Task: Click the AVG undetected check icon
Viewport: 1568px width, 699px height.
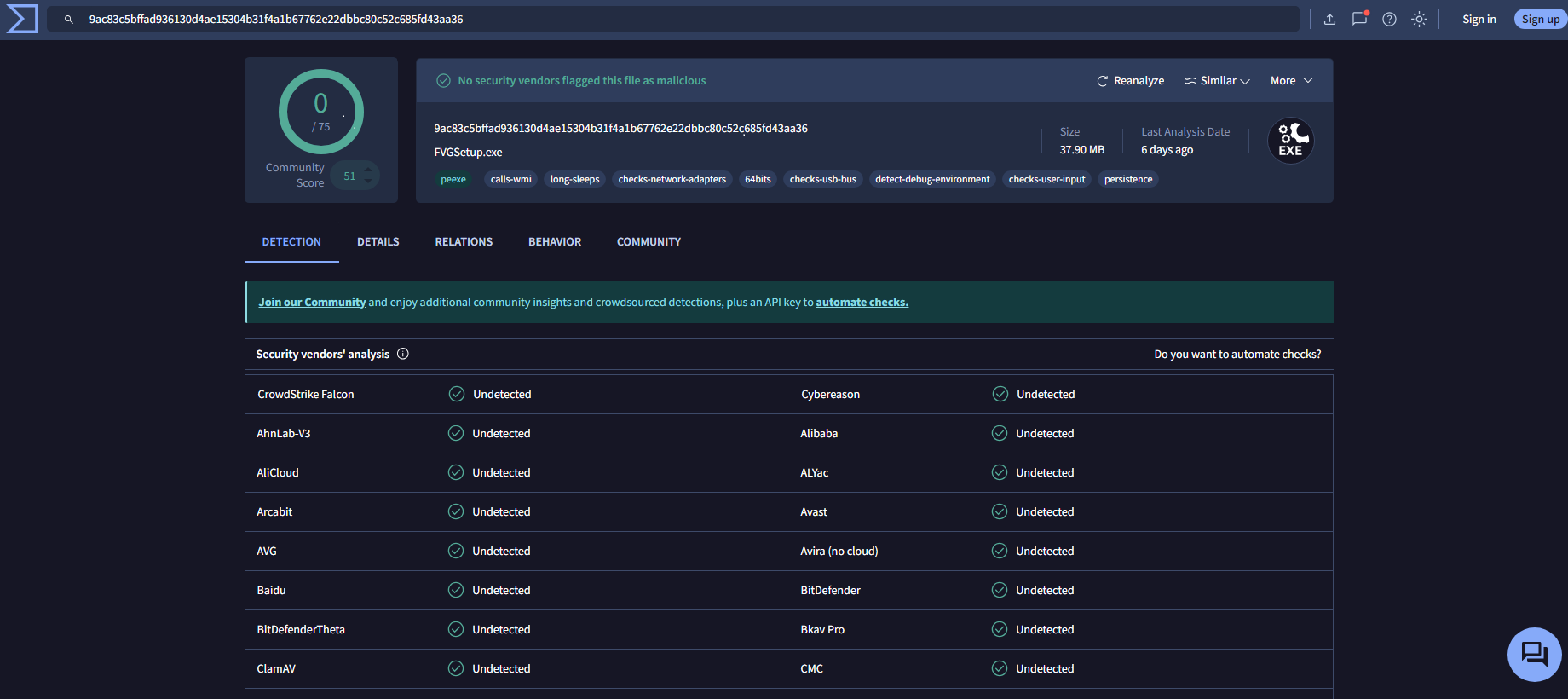Action: pyautogui.click(x=456, y=551)
